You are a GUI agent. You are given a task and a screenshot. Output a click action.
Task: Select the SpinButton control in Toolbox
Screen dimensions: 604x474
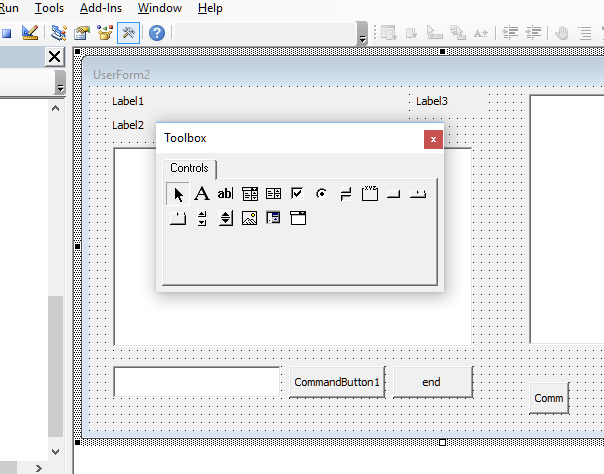pos(226,218)
